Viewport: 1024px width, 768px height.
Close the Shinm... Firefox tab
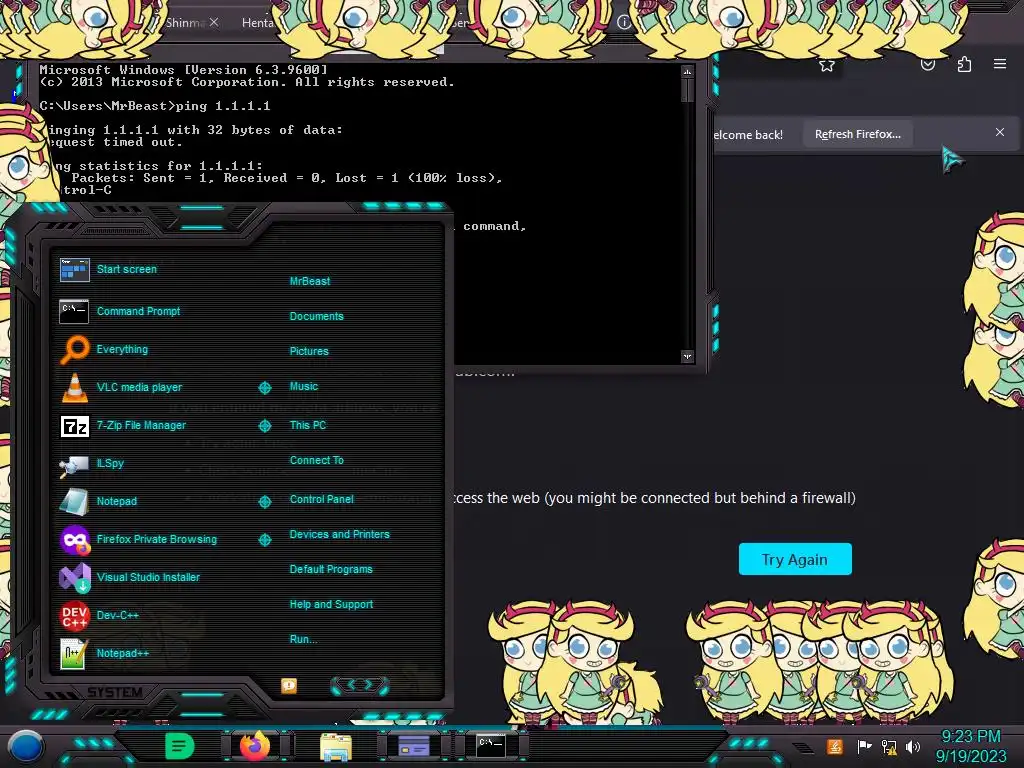coord(214,22)
